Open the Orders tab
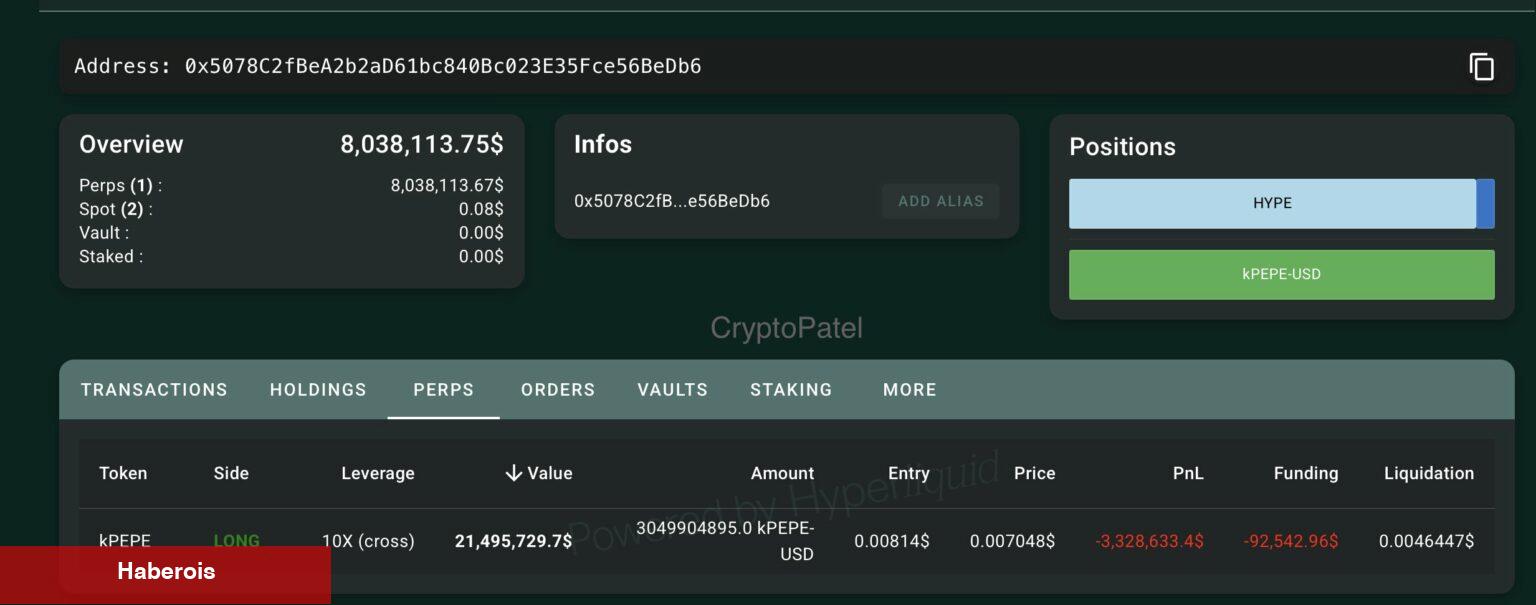This screenshot has height=605, width=1536. click(x=558, y=390)
